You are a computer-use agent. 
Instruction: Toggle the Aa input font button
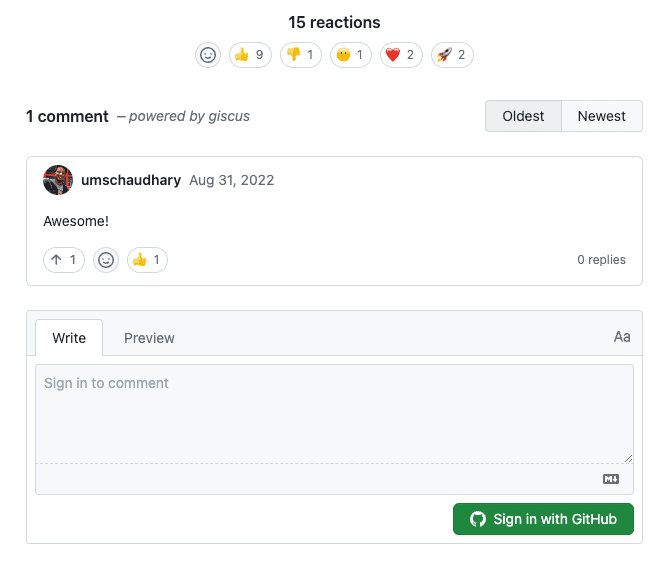622,337
